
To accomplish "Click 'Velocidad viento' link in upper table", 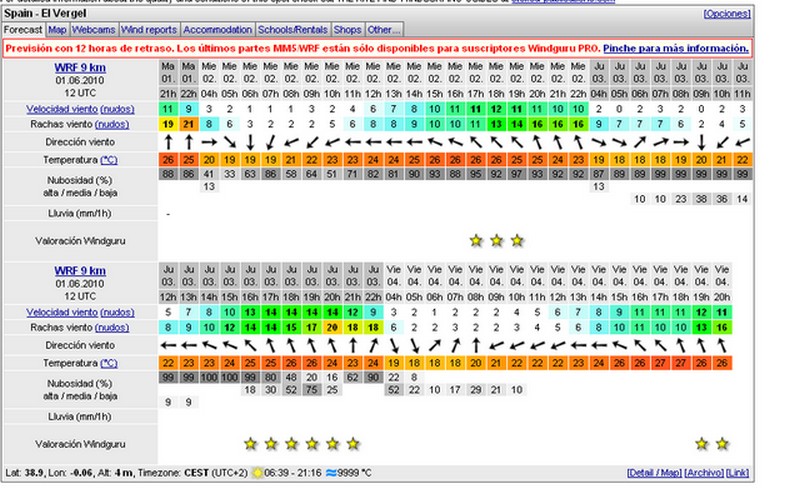I will click(62, 109).
